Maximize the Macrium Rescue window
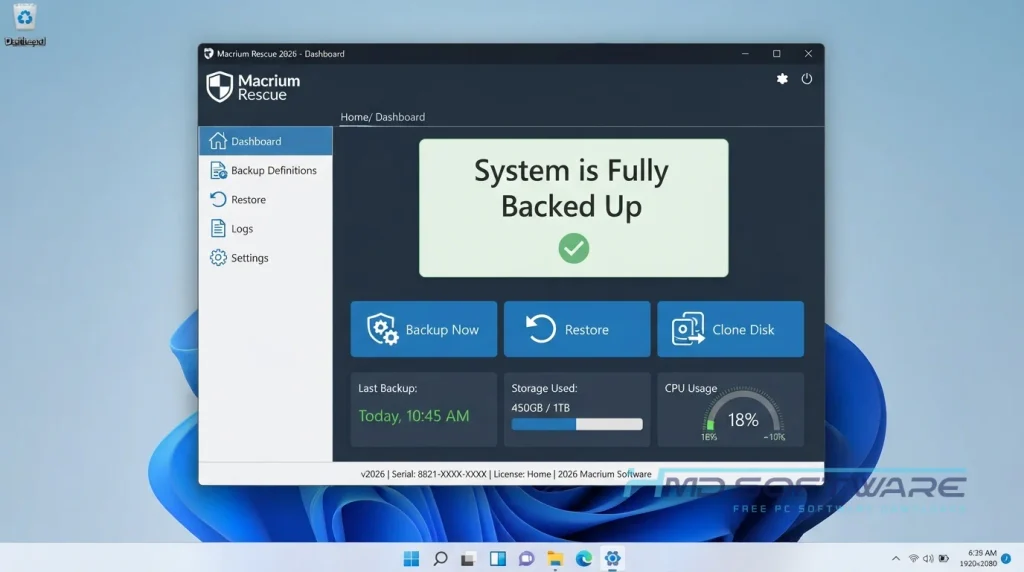1024x572 pixels. pos(776,54)
